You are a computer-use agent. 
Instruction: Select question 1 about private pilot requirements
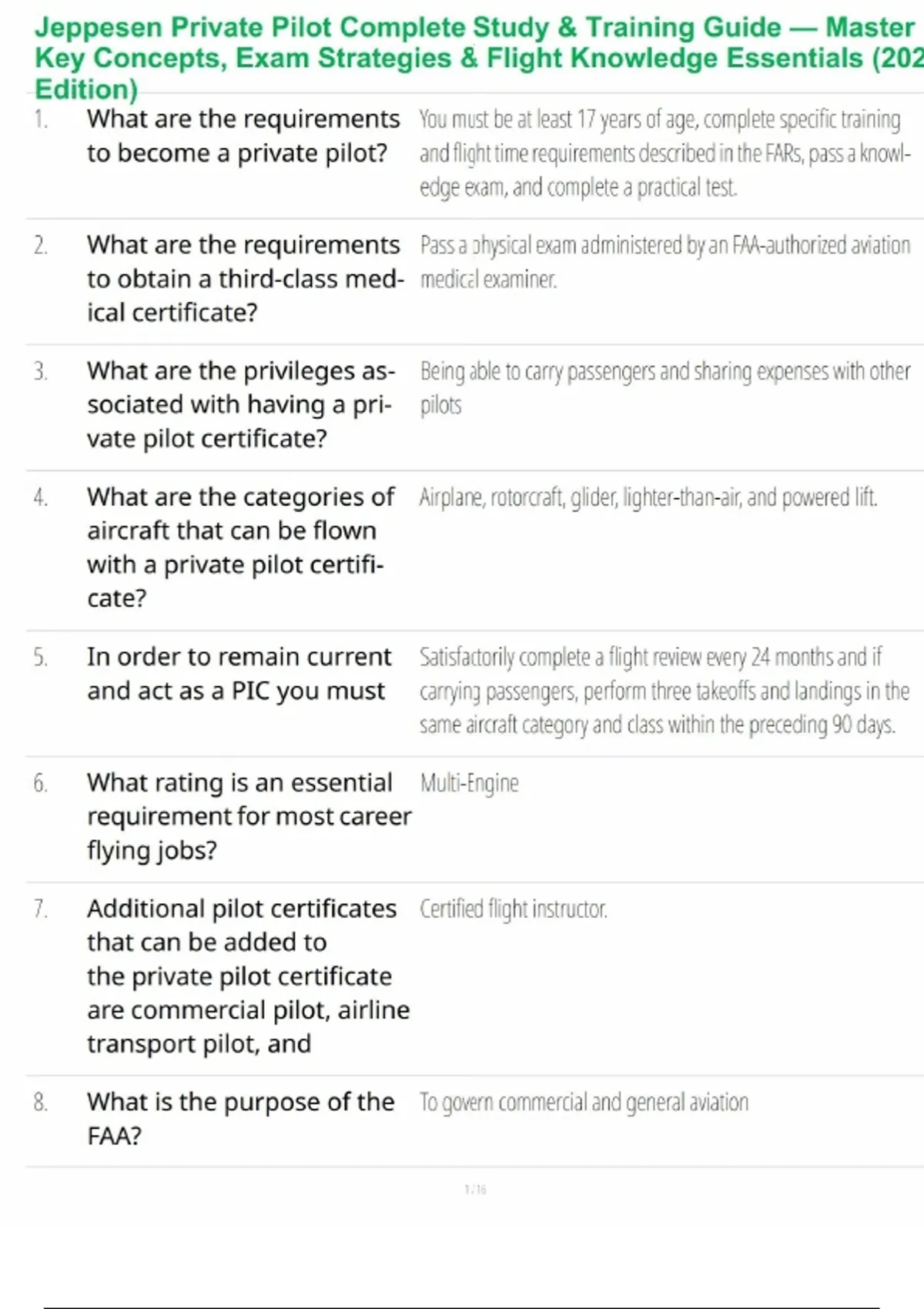click(243, 136)
